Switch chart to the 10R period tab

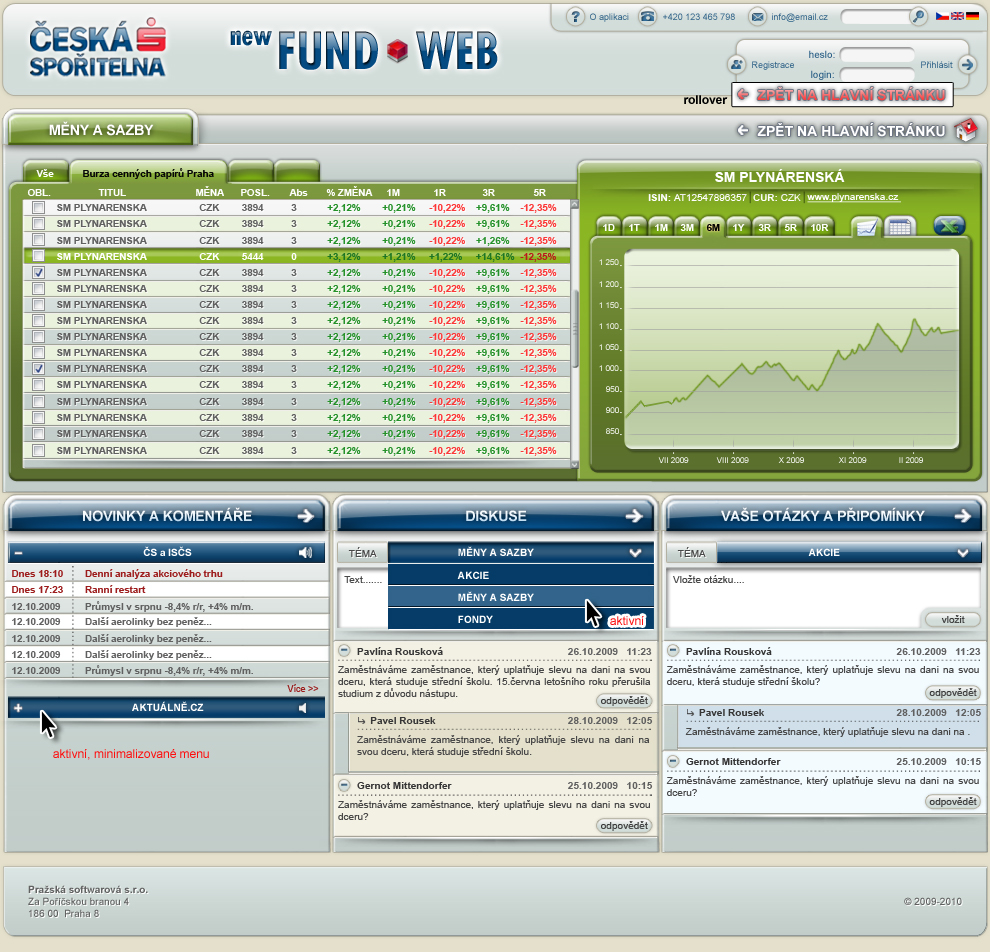pos(820,227)
